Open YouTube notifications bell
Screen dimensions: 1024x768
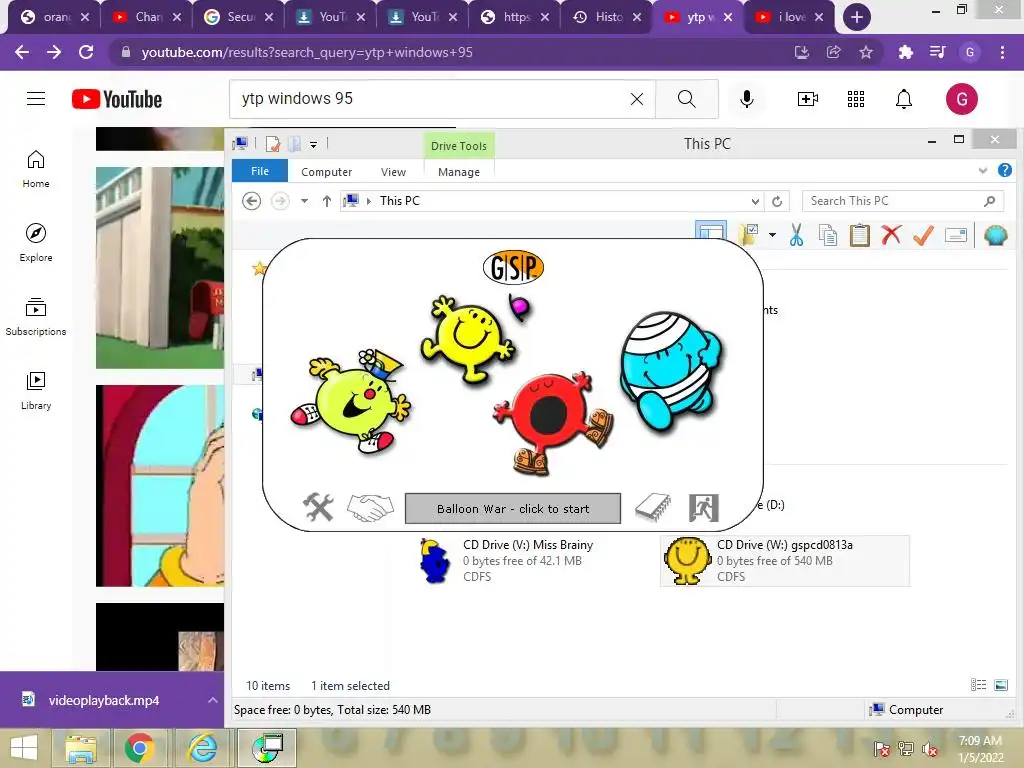click(904, 99)
